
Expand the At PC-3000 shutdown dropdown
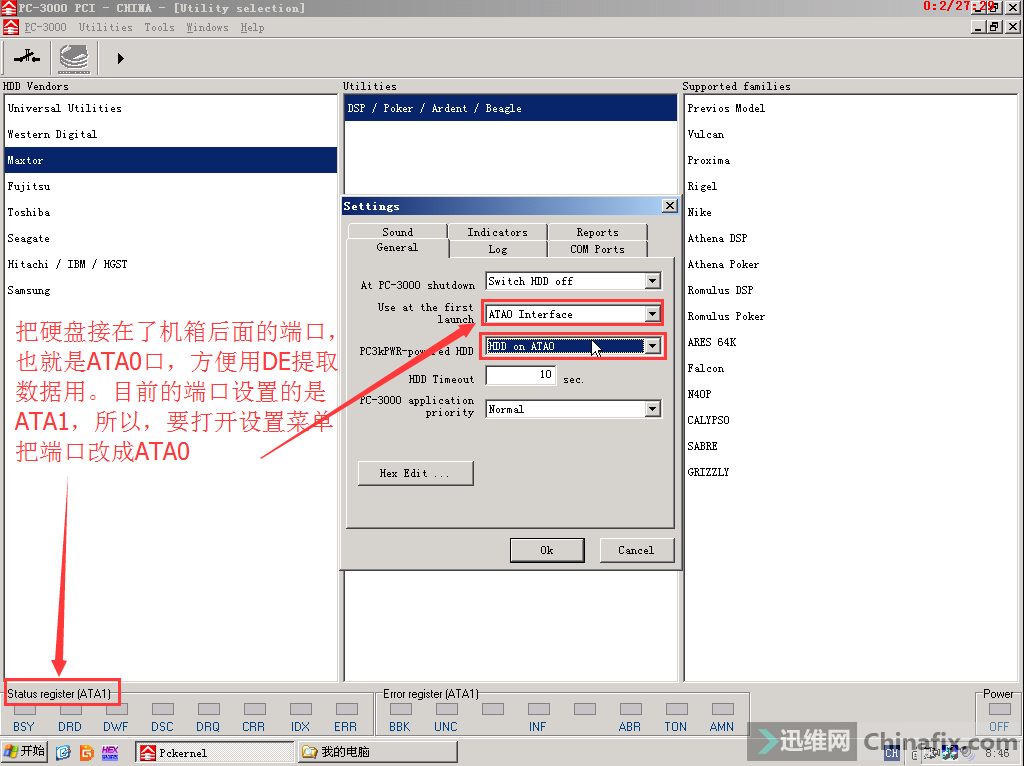[x=652, y=281]
